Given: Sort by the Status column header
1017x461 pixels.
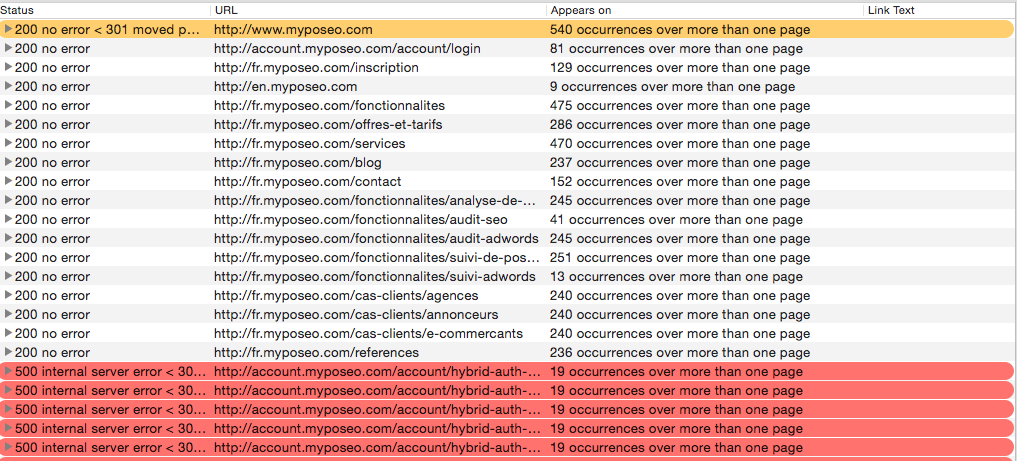Looking at the screenshot, I should pos(105,10).
